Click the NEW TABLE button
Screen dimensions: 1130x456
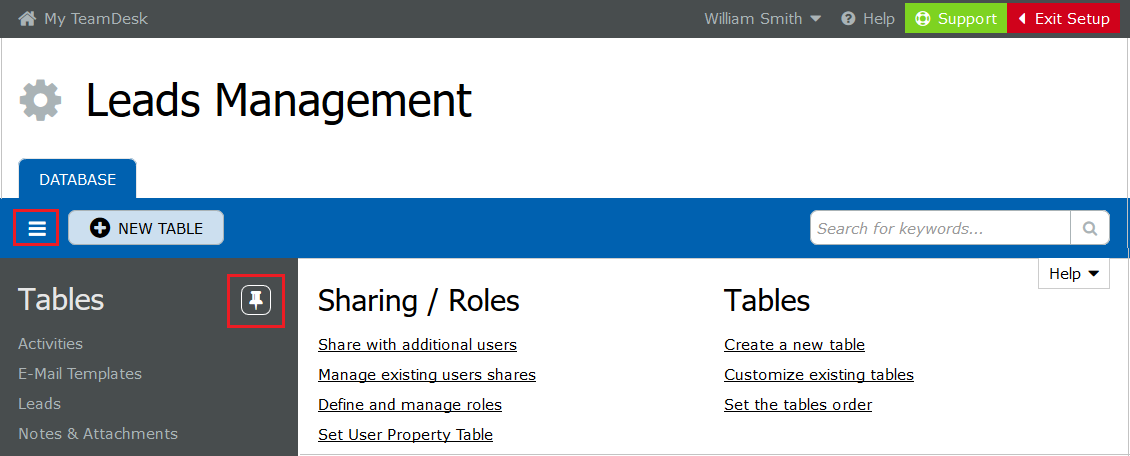146,228
